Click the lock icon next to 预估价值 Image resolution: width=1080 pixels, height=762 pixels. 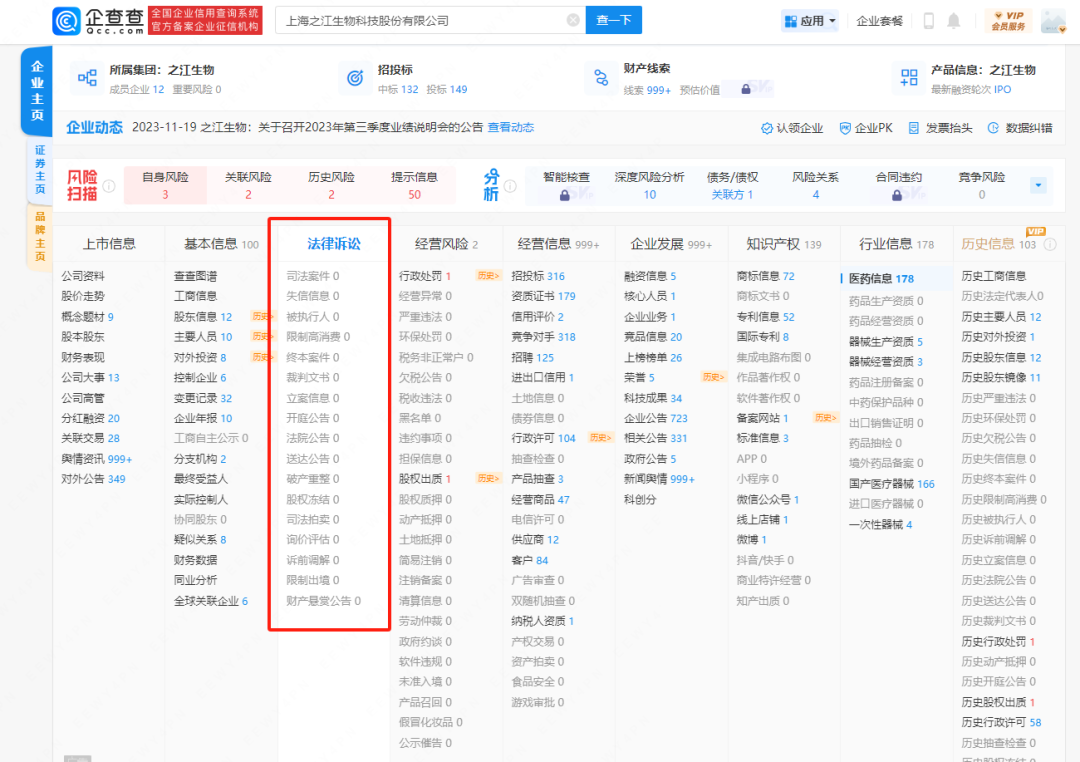tap(745, 89)
